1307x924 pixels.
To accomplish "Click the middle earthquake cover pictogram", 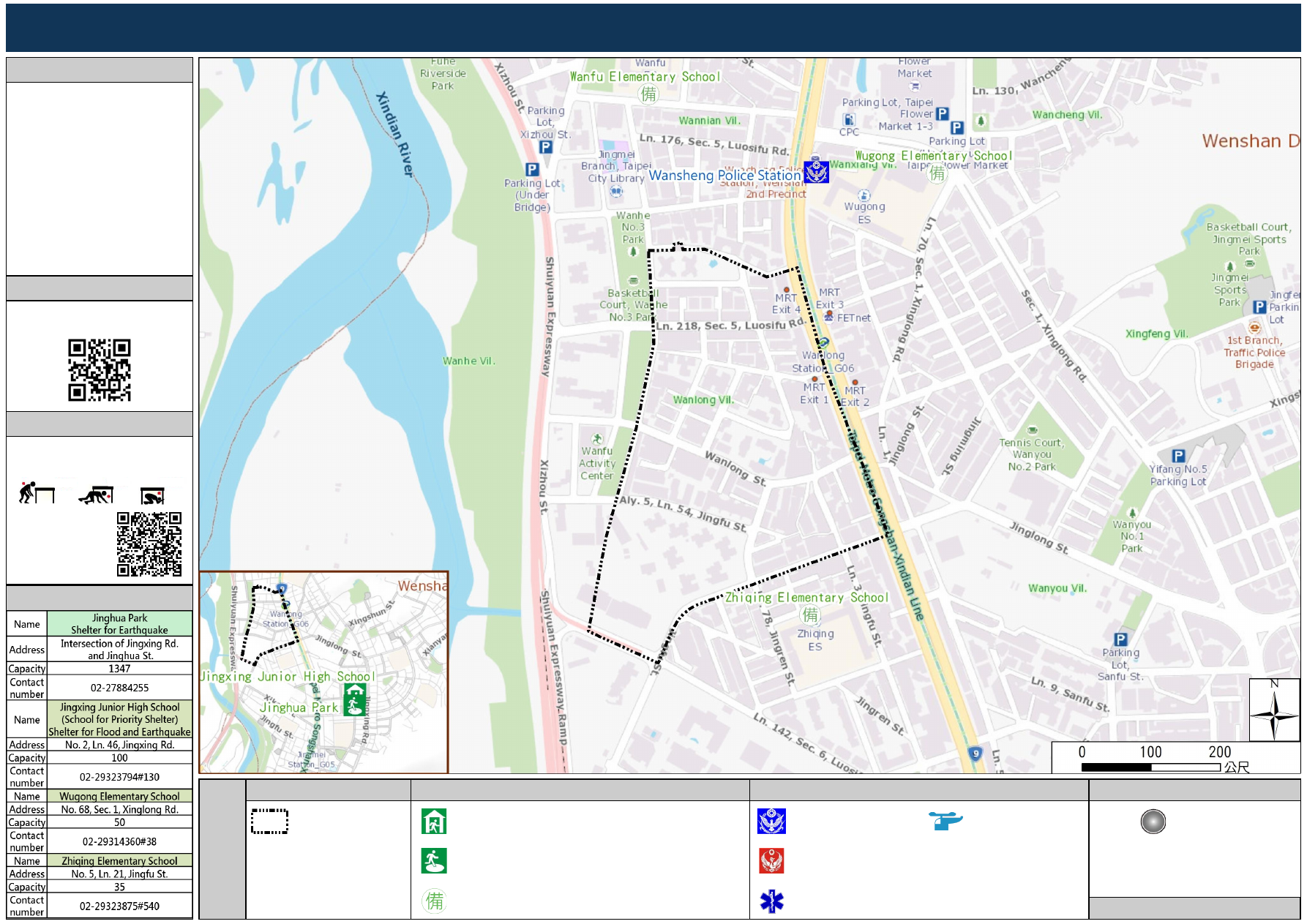I will [x=96, y=495].
